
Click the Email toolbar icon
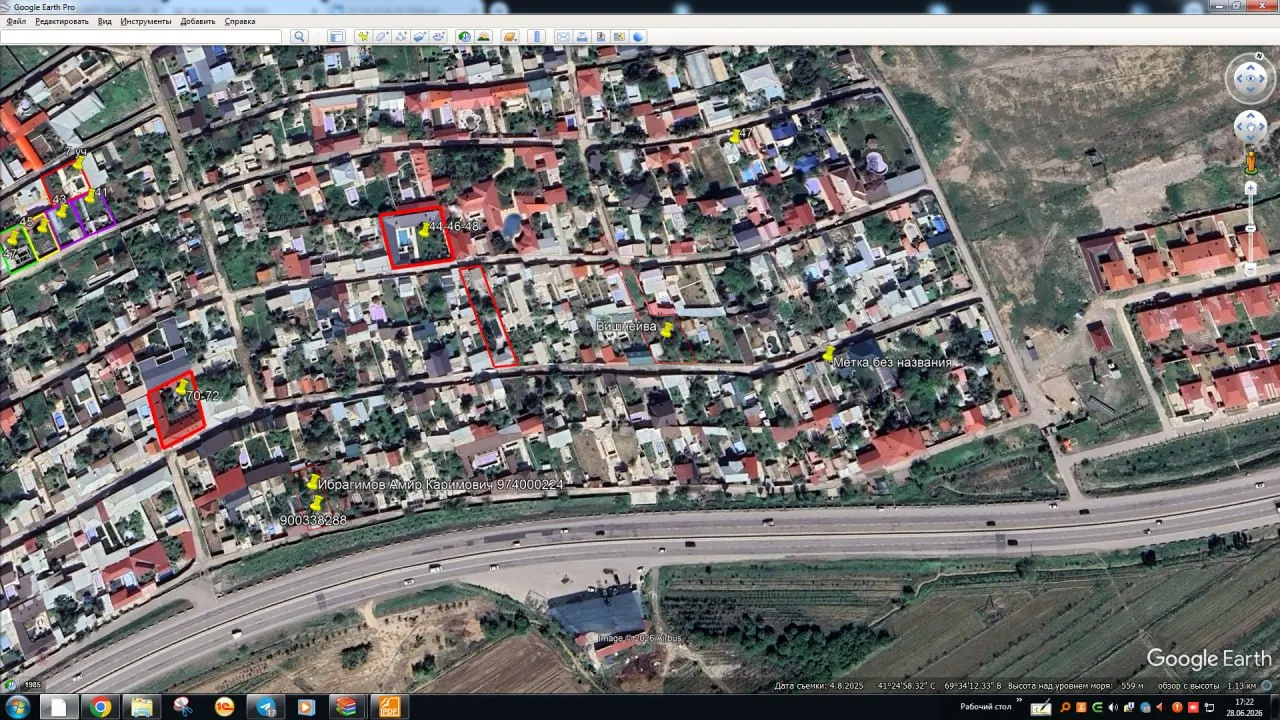point(563,37)
